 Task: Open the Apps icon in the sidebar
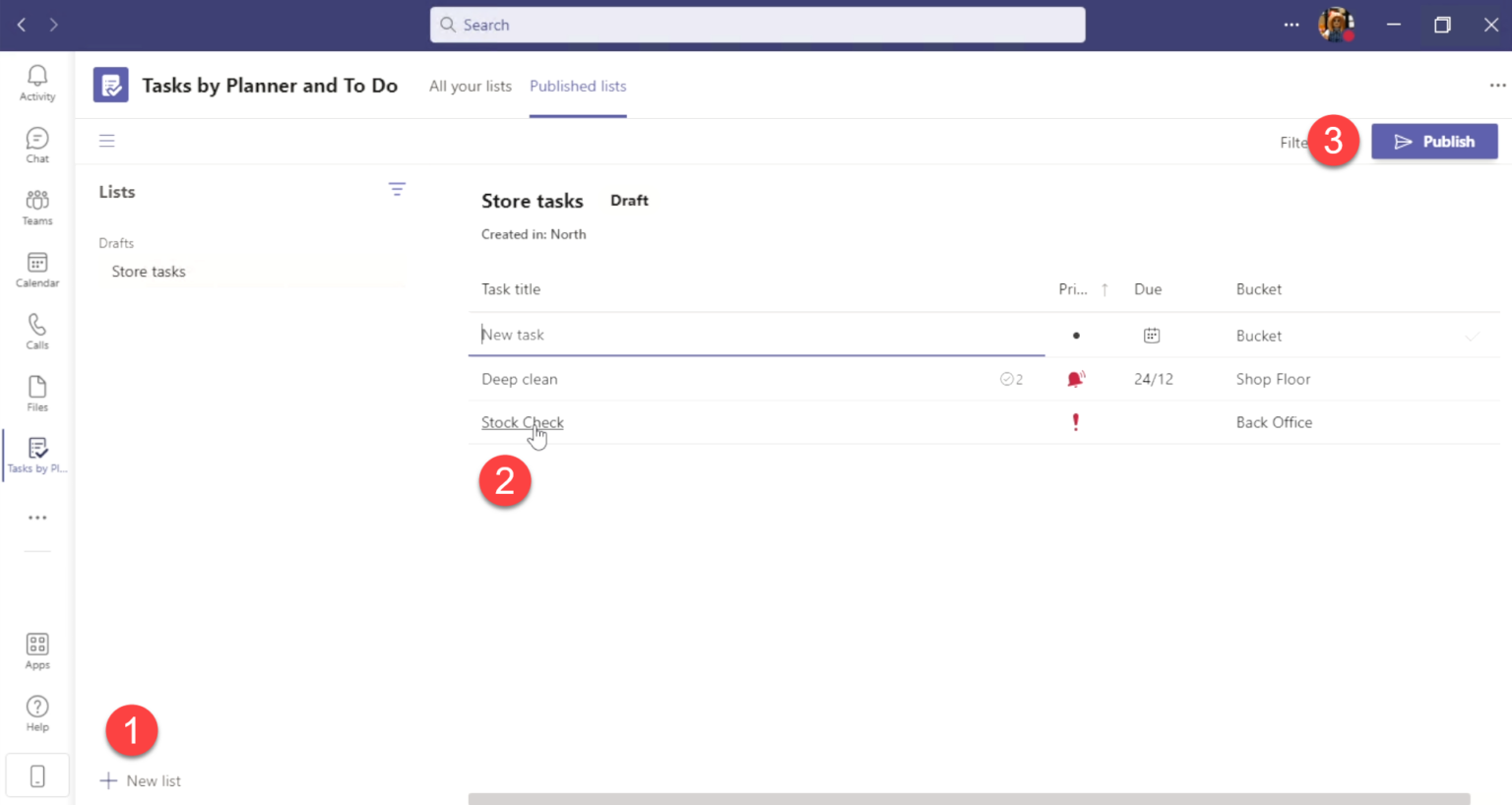click(36, 650)
